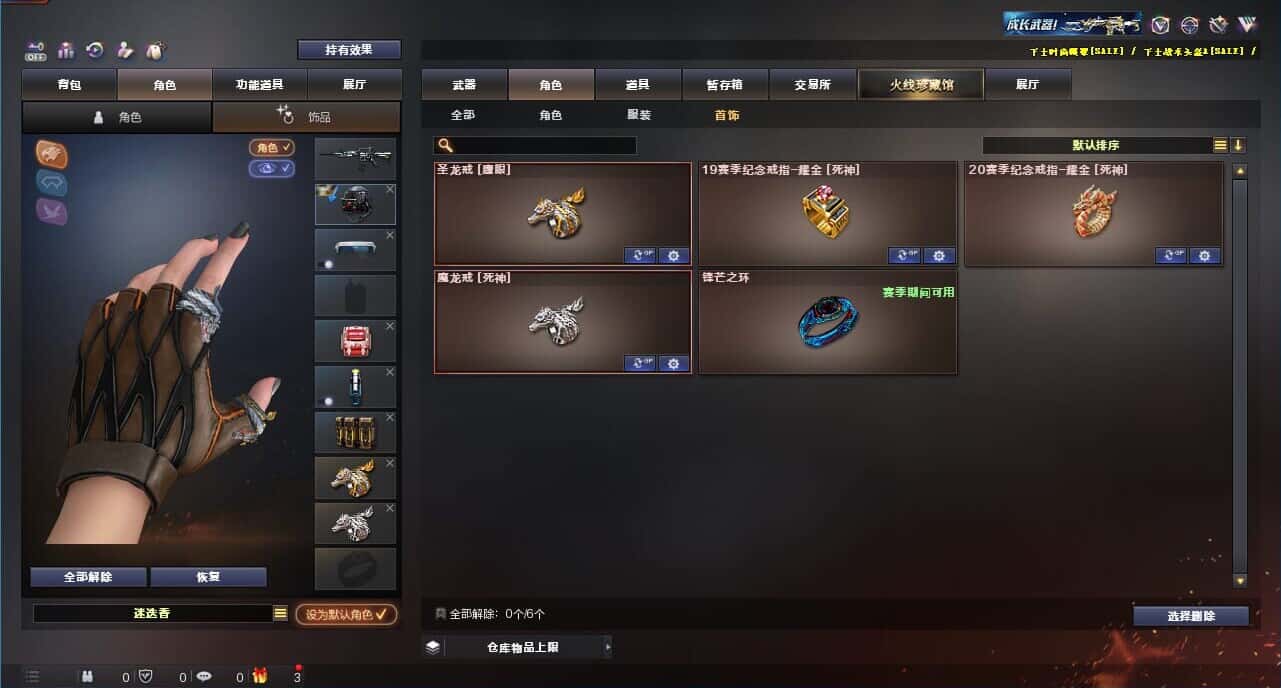Click the 选择删除 button
This screenshot has width=1281, height=688.
pyautogui.click(x=1191, y=616)
